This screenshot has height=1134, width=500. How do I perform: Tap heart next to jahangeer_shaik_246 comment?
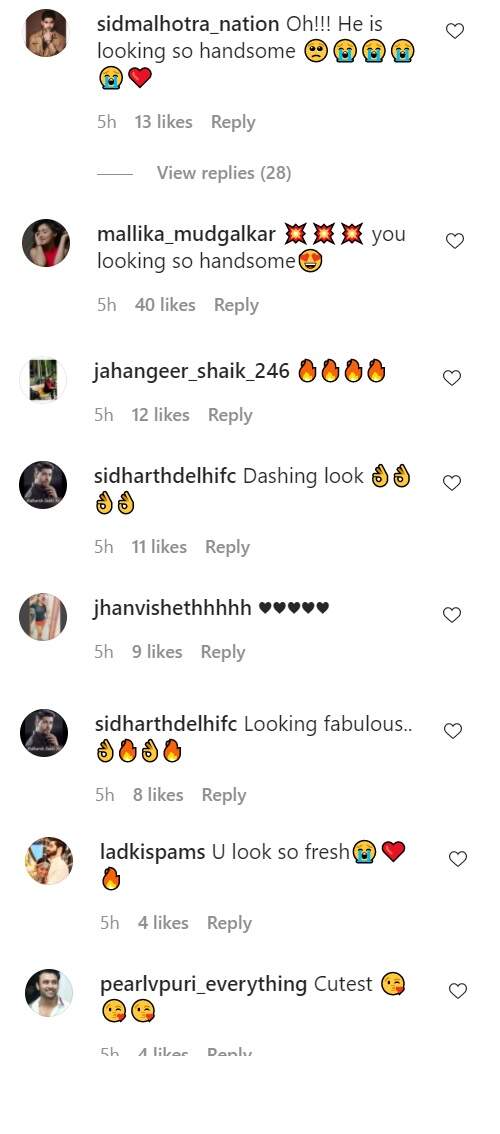[452, 378]
